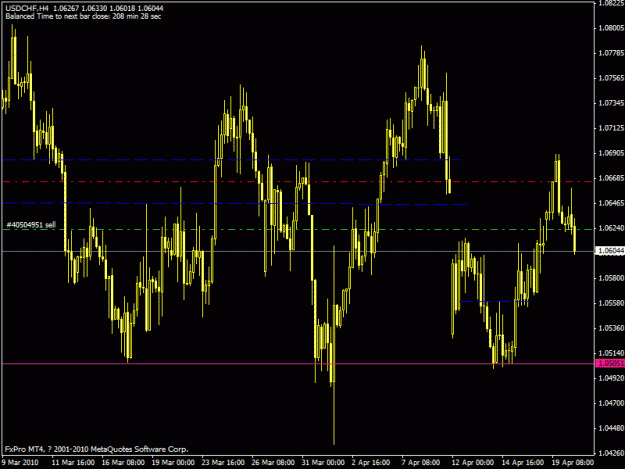Click the 19 Apr 08:00 time label
Viewport: 625px width, 469px height.
pos(573,463)
